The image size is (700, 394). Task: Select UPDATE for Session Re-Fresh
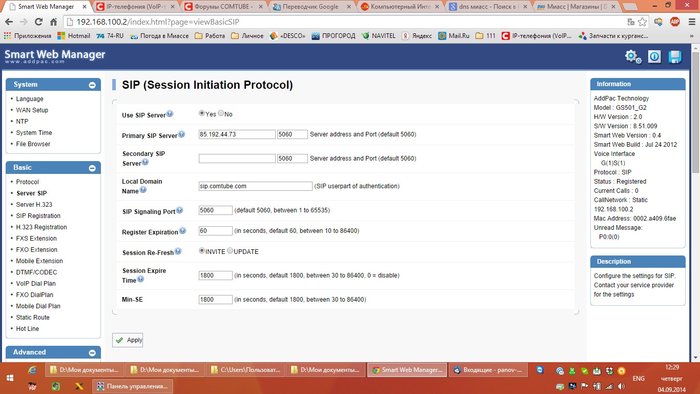[x=230, y=251]
